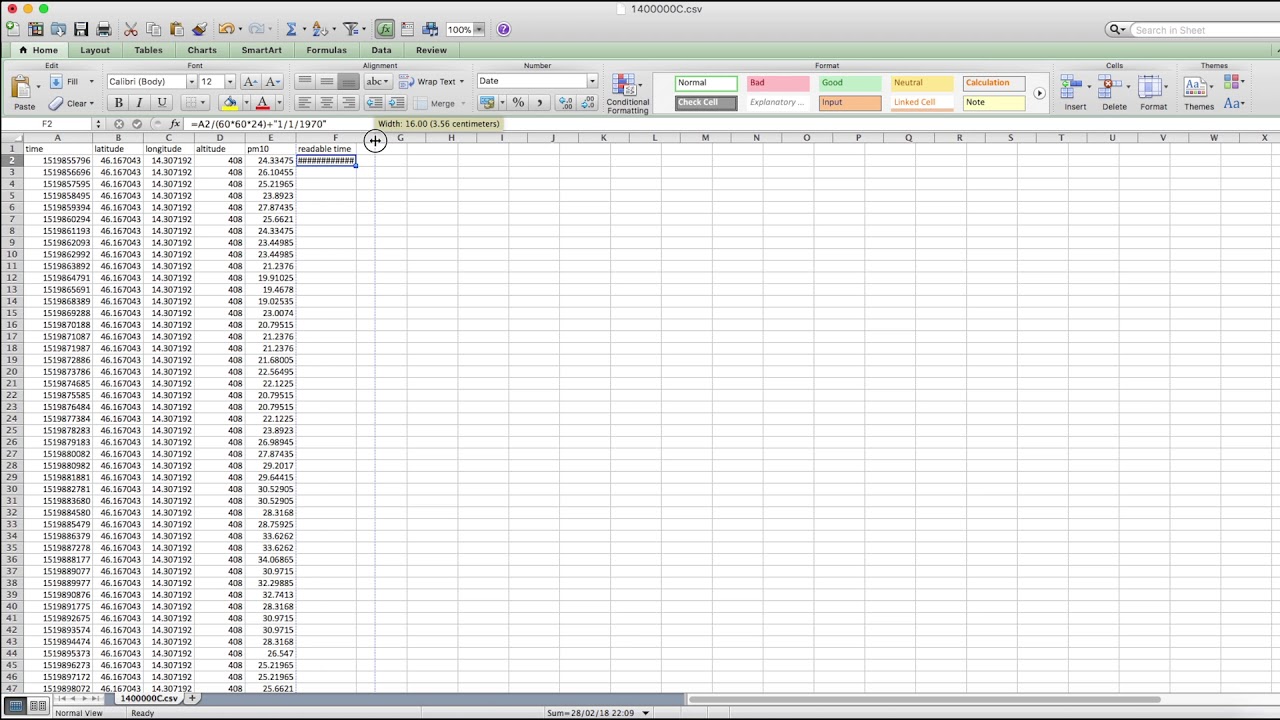Switch to Page Layout view icon in status bar
The height and width of the screenshot is (720, 1280).
[38, 706]
